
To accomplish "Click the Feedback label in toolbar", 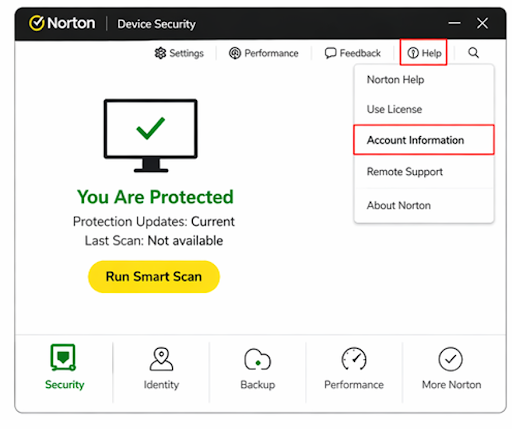I will click(x=360, y=53).
